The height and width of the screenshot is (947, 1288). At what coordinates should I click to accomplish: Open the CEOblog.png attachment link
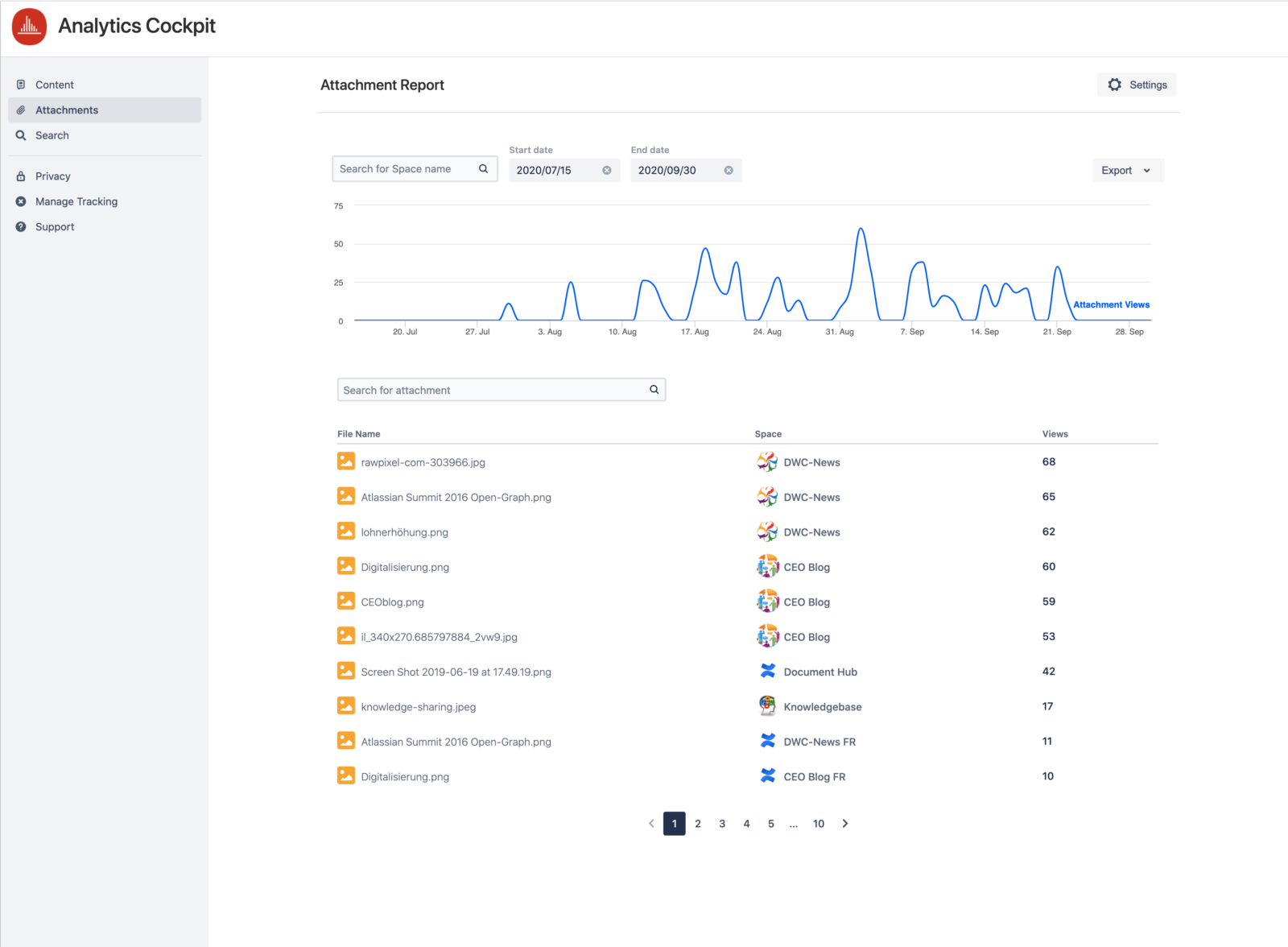(392, 602)
